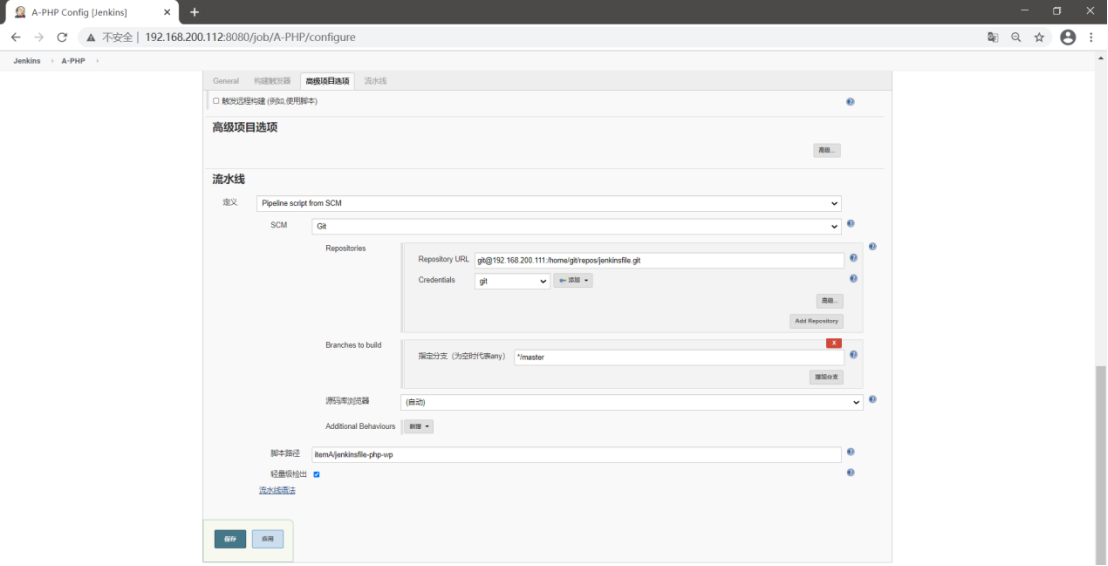
Task: Switch to the General tab
Action: coord(225,81)
